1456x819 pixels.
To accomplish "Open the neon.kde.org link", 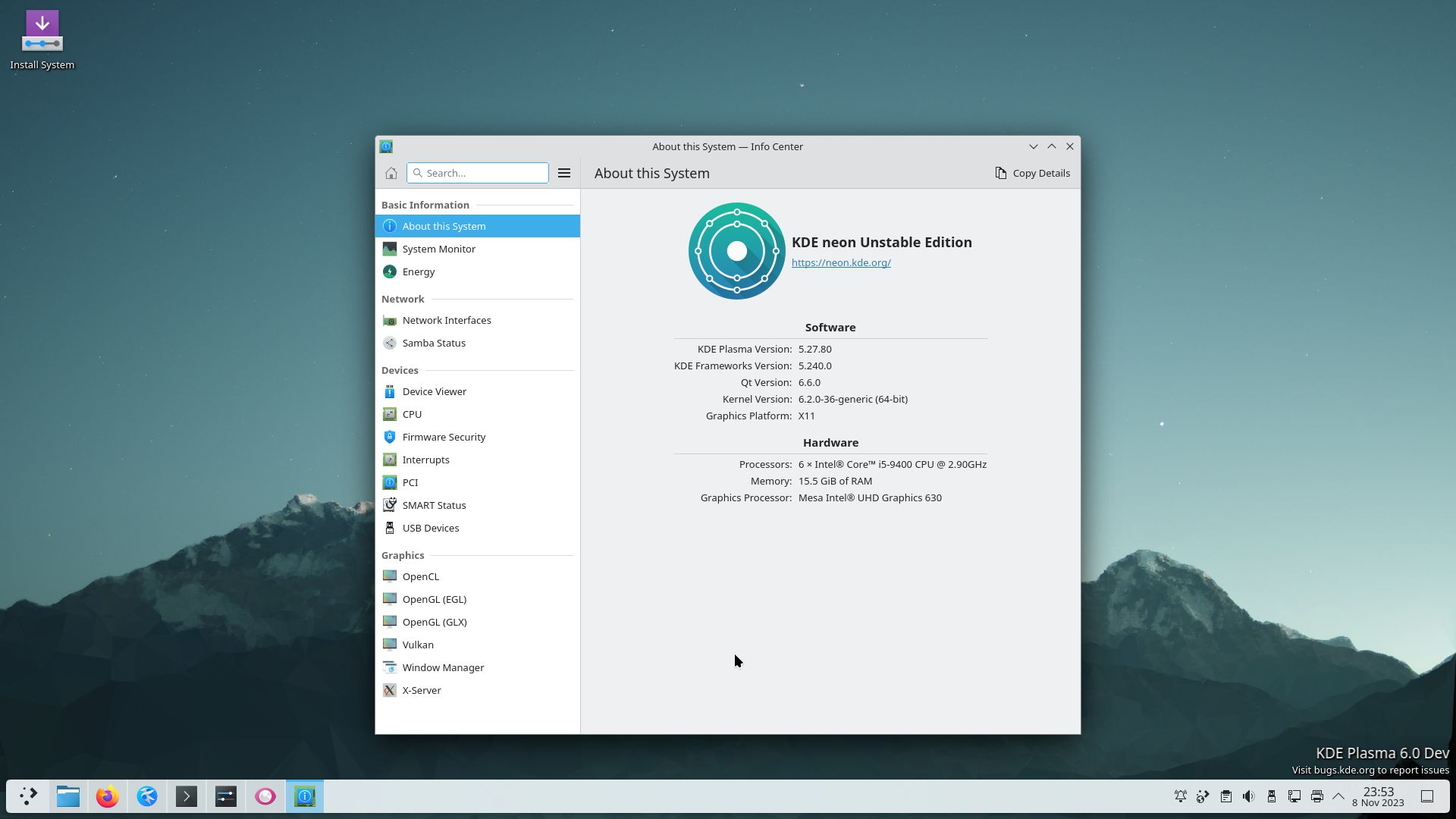I will [x=841, y=262].
